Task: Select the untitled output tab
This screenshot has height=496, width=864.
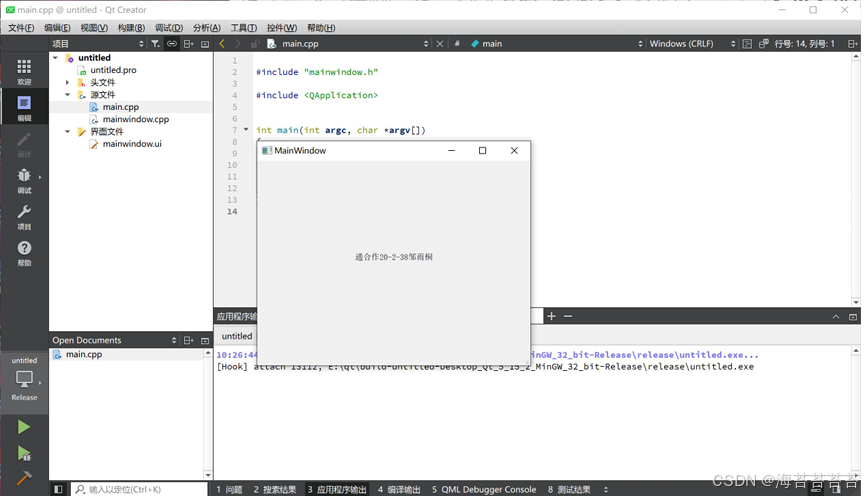Action: coord(237,336)
